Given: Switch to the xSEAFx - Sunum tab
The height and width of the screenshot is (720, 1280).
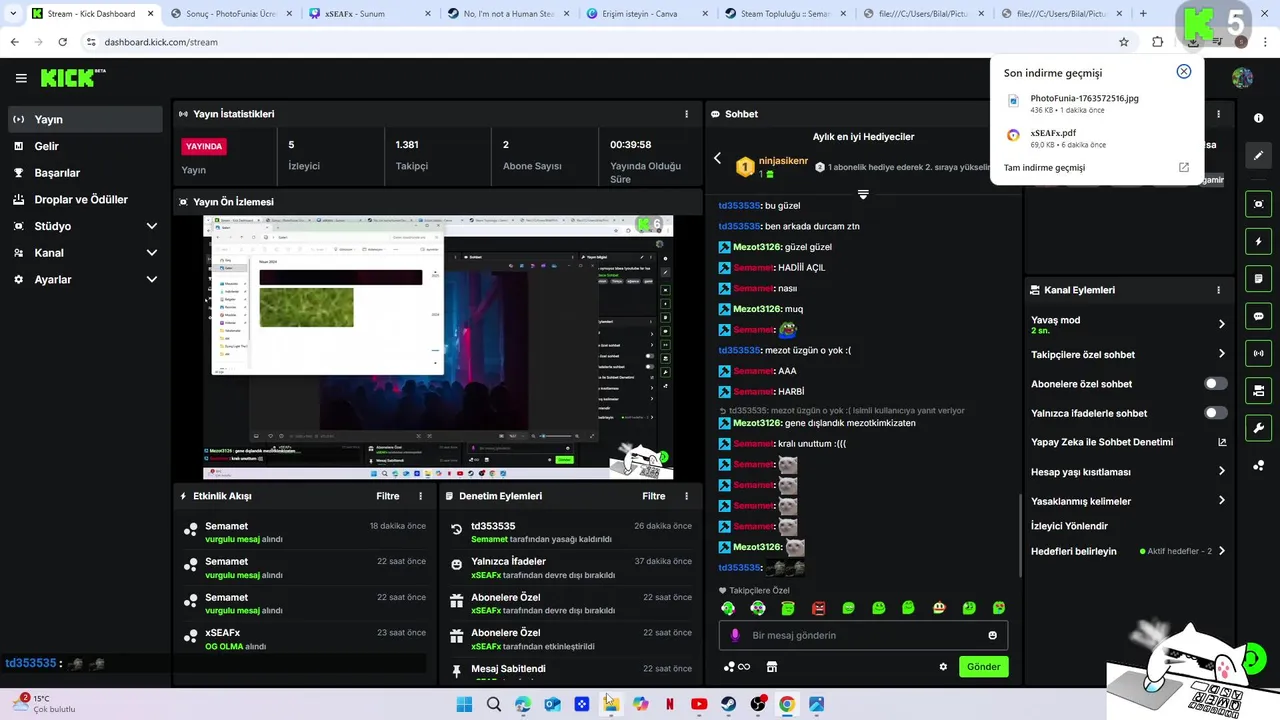Looking at the screenshot, I should click(367, 14).
